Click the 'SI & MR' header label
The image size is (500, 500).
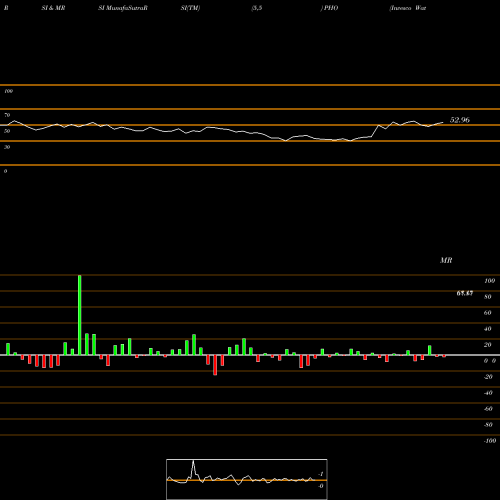pos(53,8)
